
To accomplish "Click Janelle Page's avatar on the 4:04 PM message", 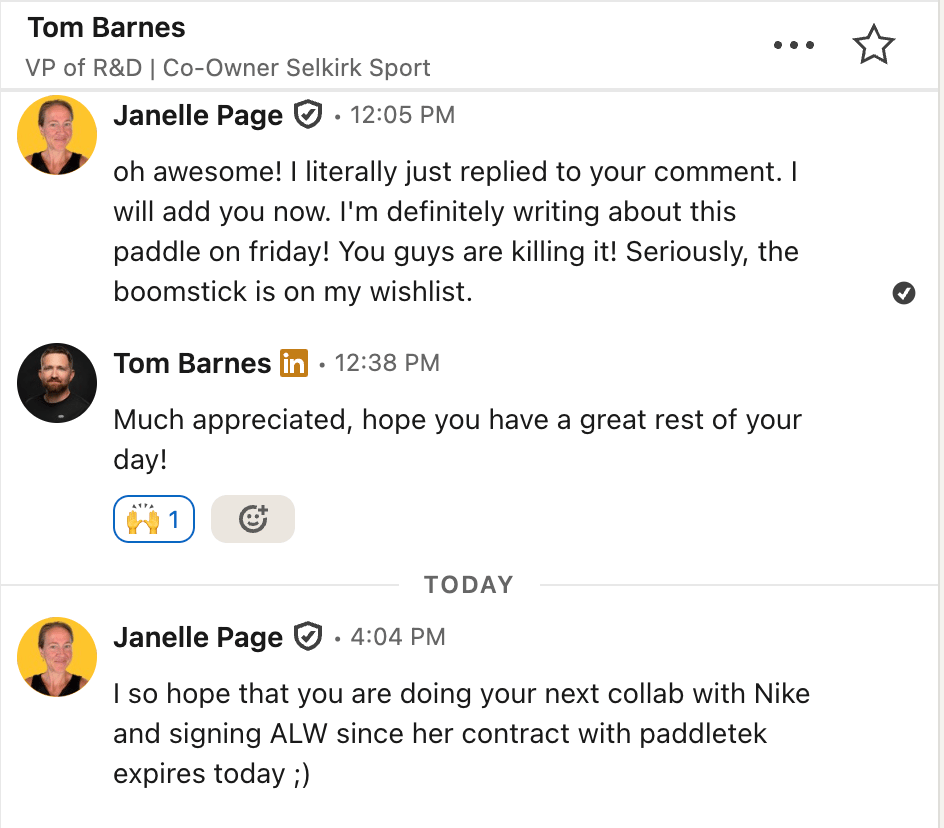I will point(57,656).
